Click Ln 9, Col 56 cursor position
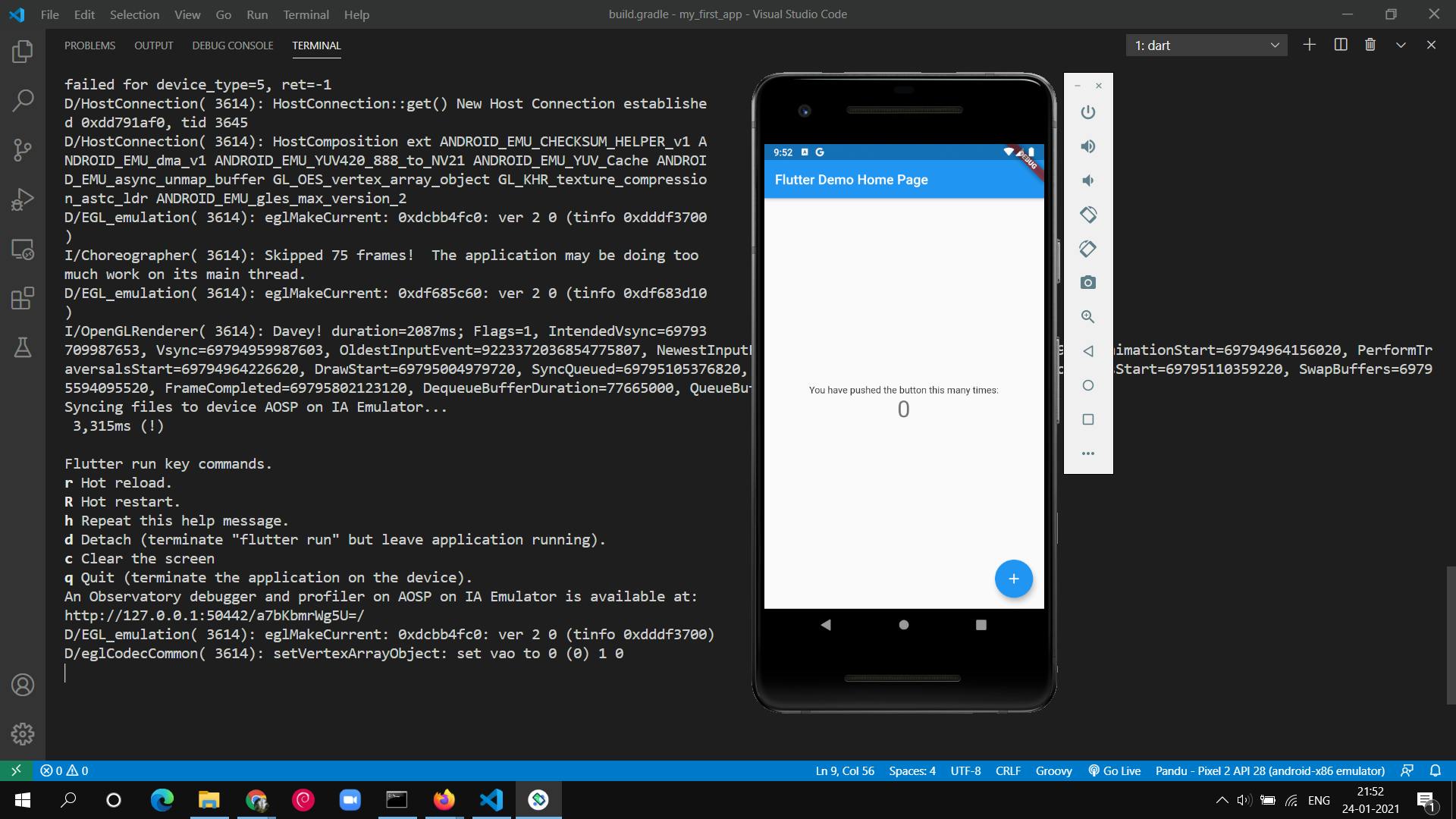This screenshot has height=819, width=1456. click(x=845, y=770)
